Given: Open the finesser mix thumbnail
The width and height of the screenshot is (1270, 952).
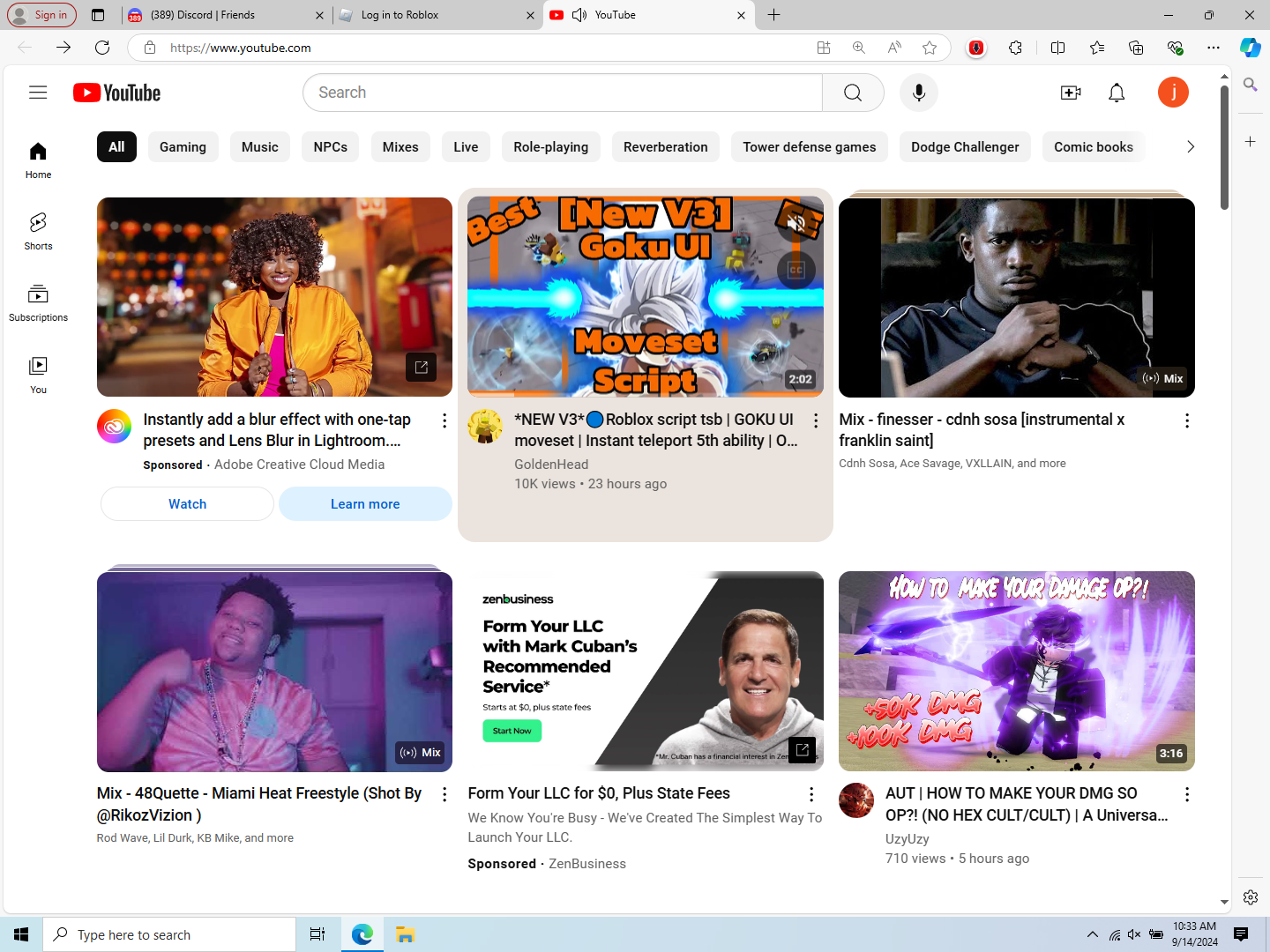Looking at the screenshot, I should pyautogui.click(x=1017, y=298).
